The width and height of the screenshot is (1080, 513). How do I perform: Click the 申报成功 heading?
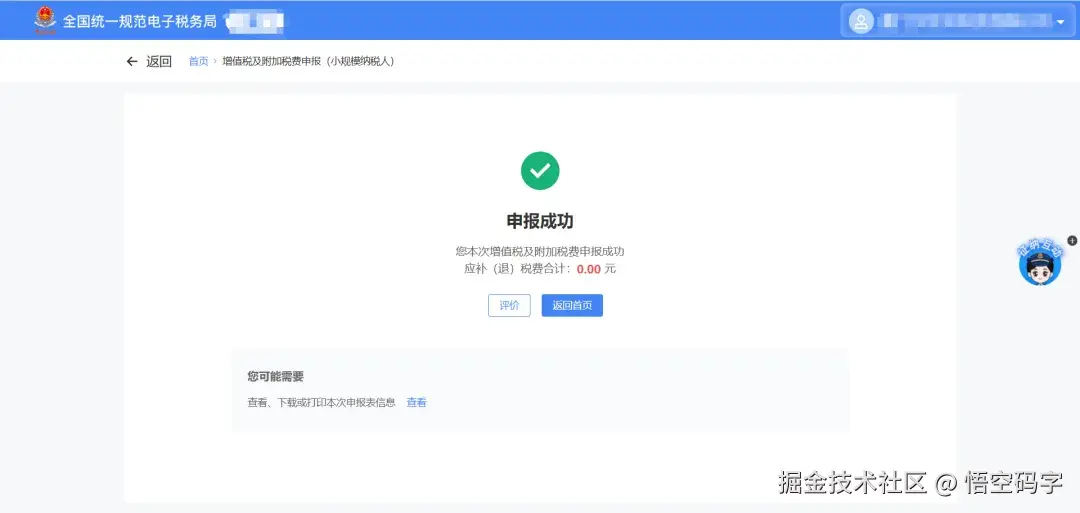pyautogui.click(x=540, y=221)
